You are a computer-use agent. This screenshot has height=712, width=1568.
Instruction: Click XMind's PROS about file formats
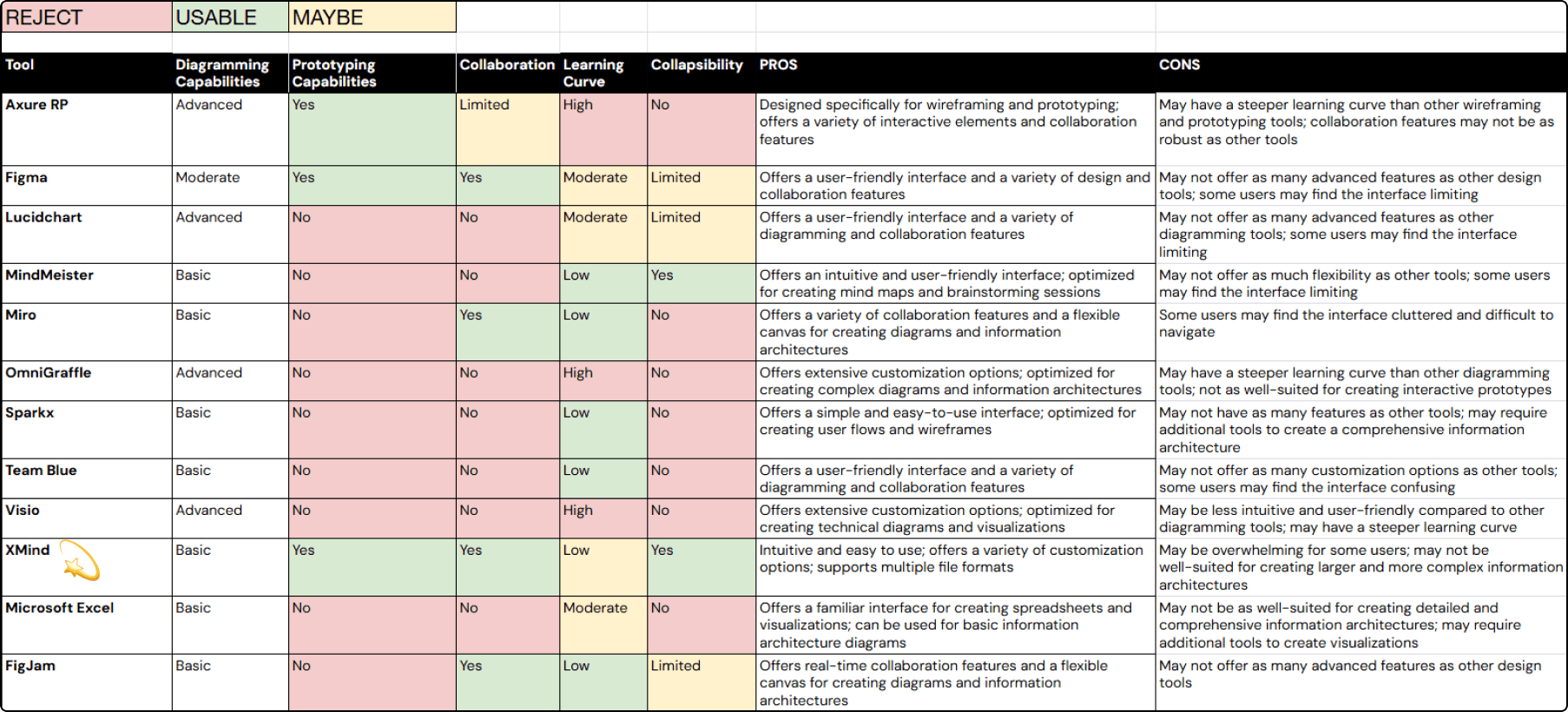pyautogui.click(x=955, y=567)
